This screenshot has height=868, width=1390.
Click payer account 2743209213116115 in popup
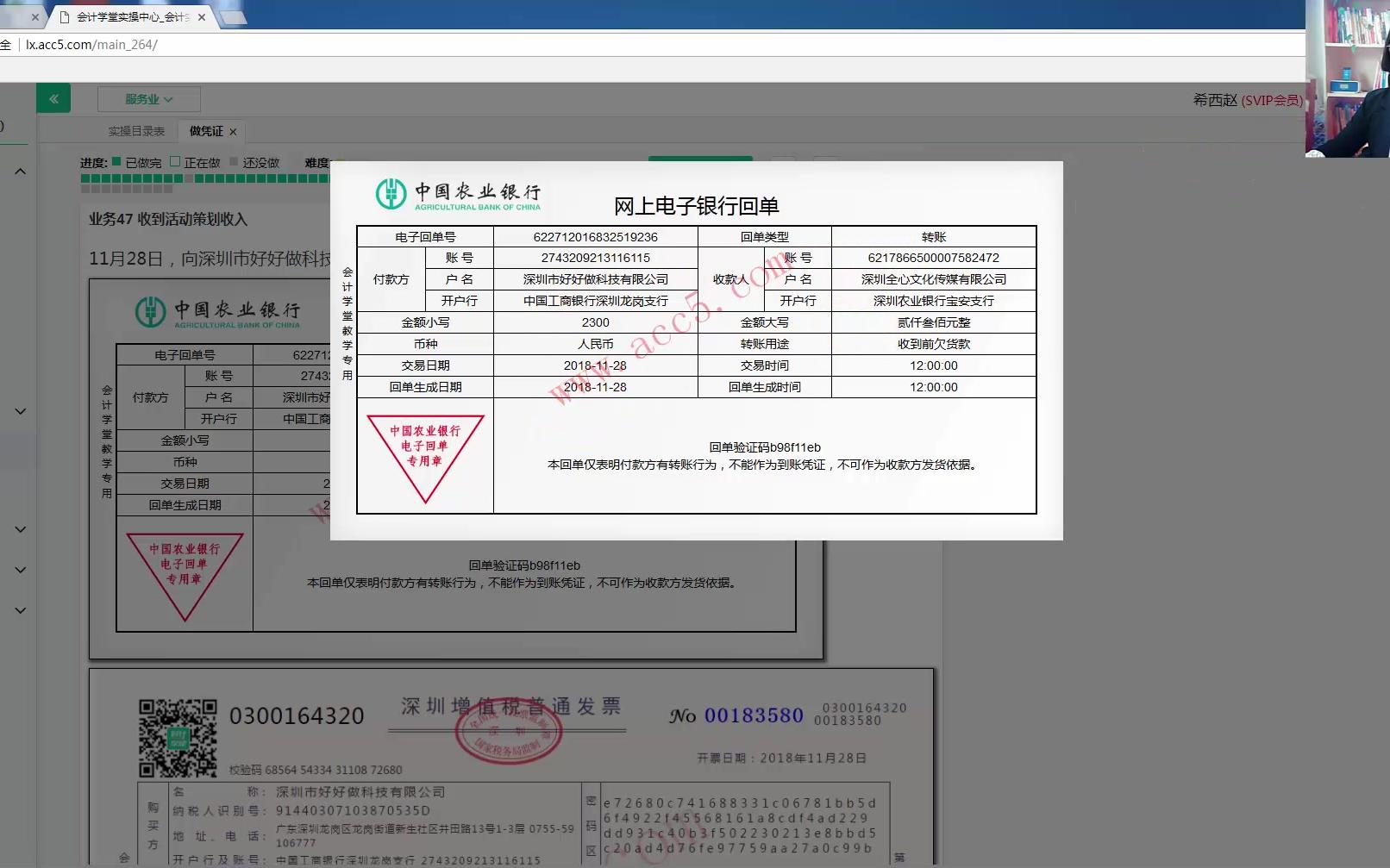click(x=595, y=258)
